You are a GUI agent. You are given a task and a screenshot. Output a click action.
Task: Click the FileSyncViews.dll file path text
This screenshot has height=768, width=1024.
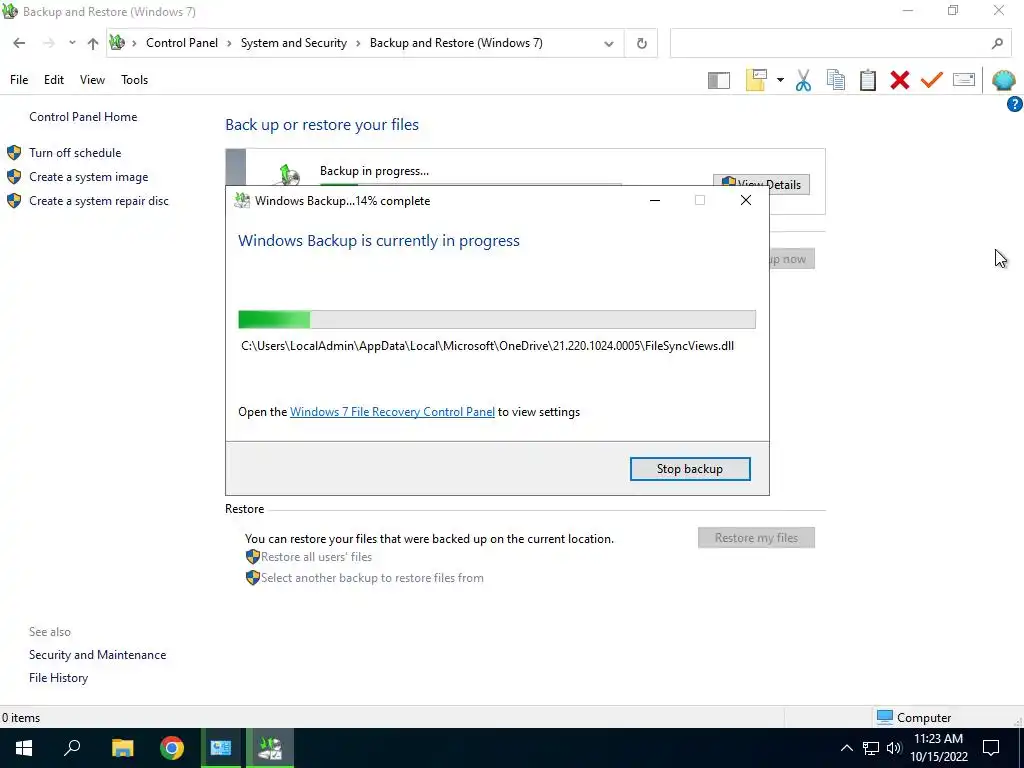click(487, 346)
